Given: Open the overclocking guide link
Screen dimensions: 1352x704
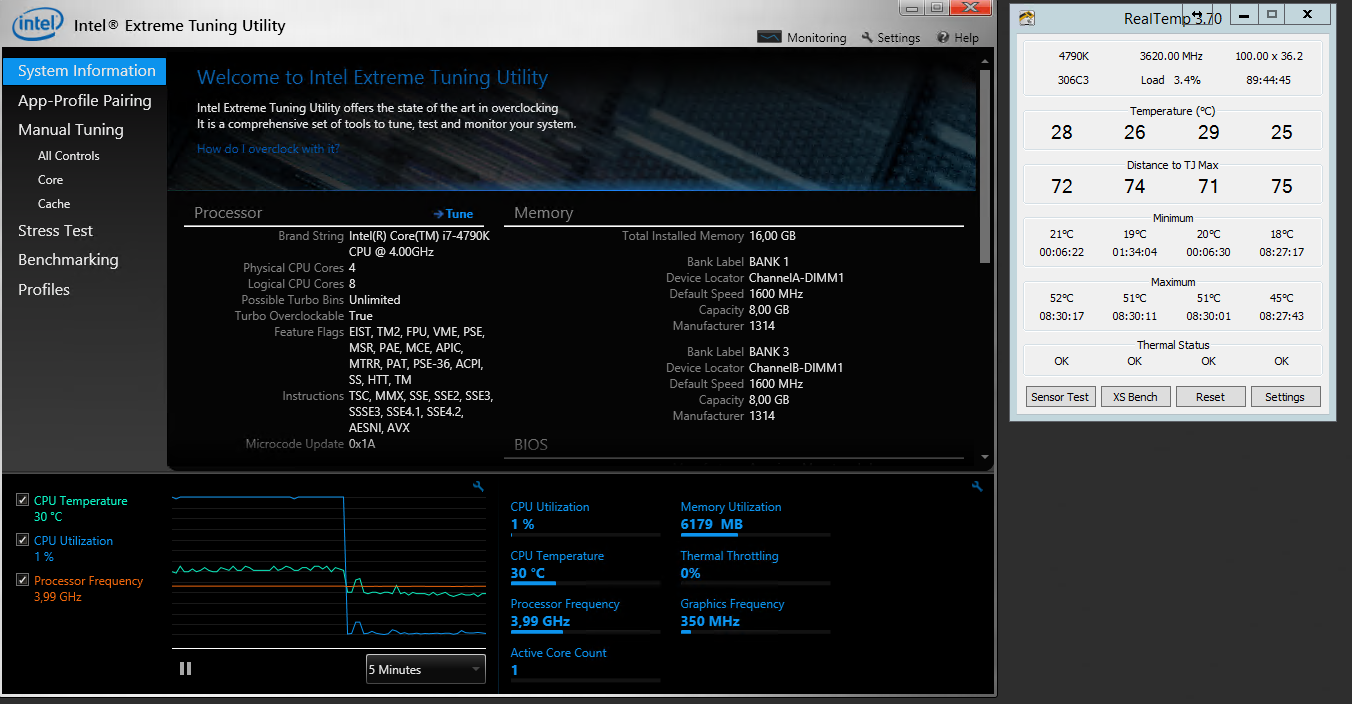Looking at the screenshot, I should click(x=267, y=148).
